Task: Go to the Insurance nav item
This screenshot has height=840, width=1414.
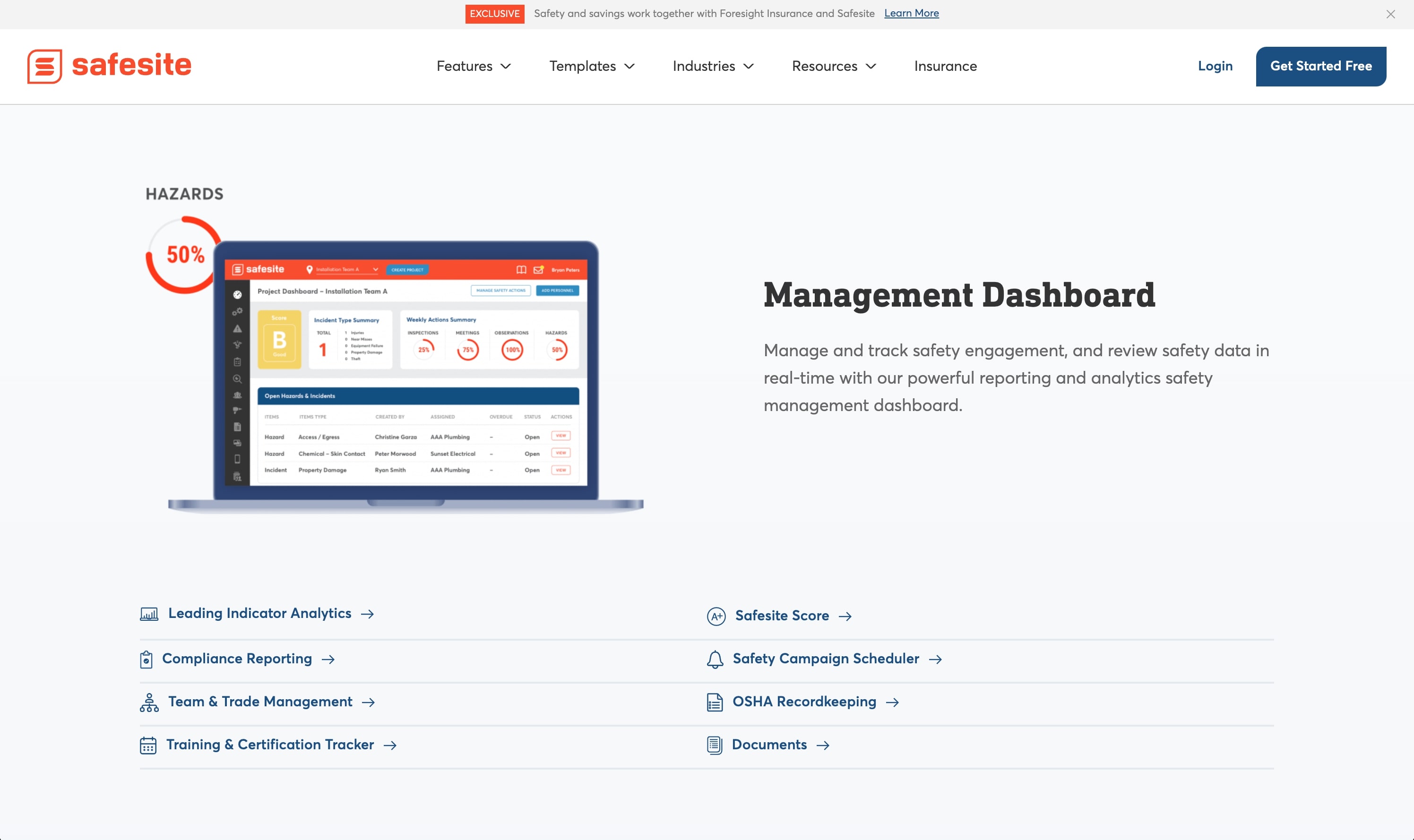Action: click(x=945, y=66)
